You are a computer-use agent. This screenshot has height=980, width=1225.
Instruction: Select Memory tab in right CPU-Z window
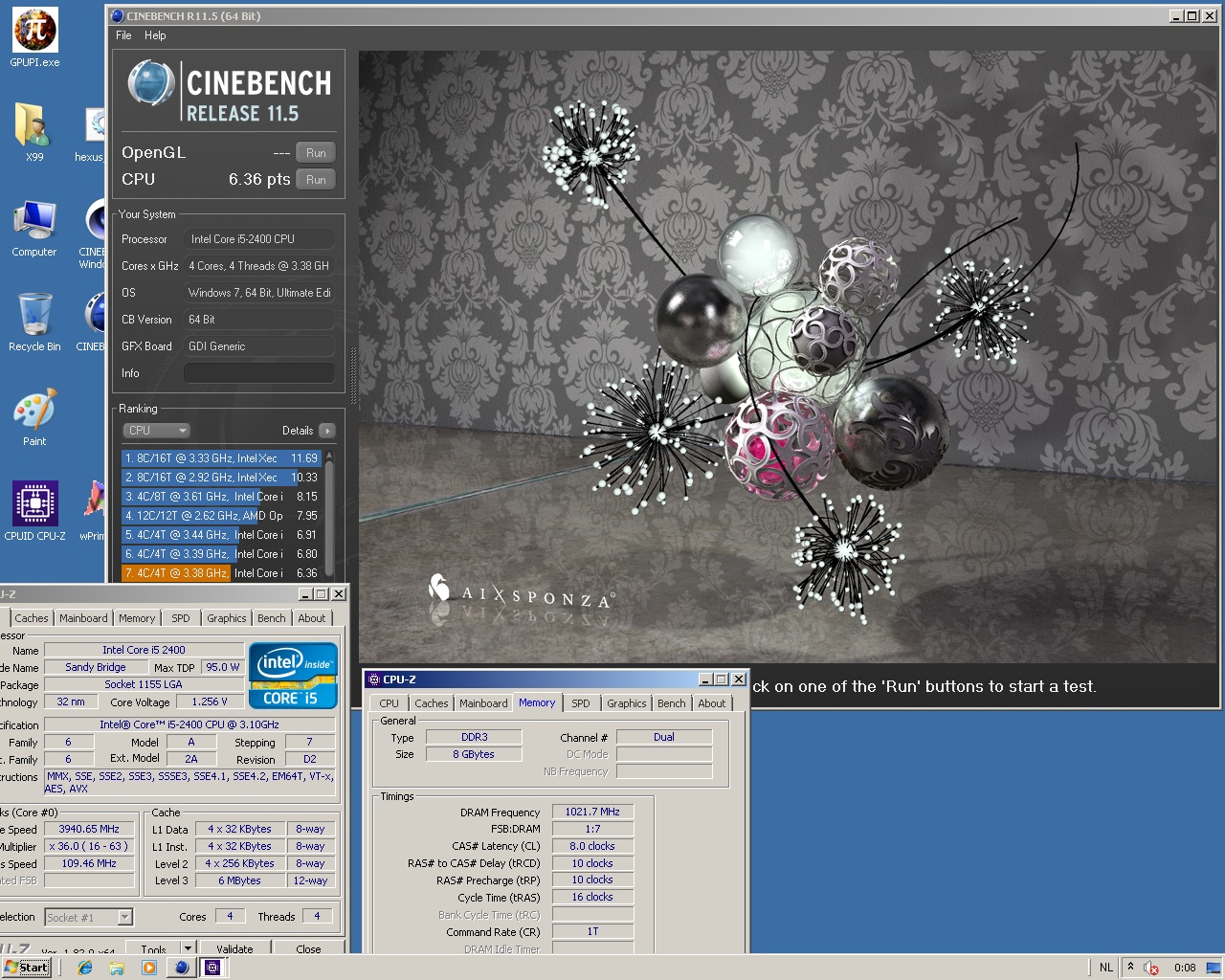coord(537,702)
